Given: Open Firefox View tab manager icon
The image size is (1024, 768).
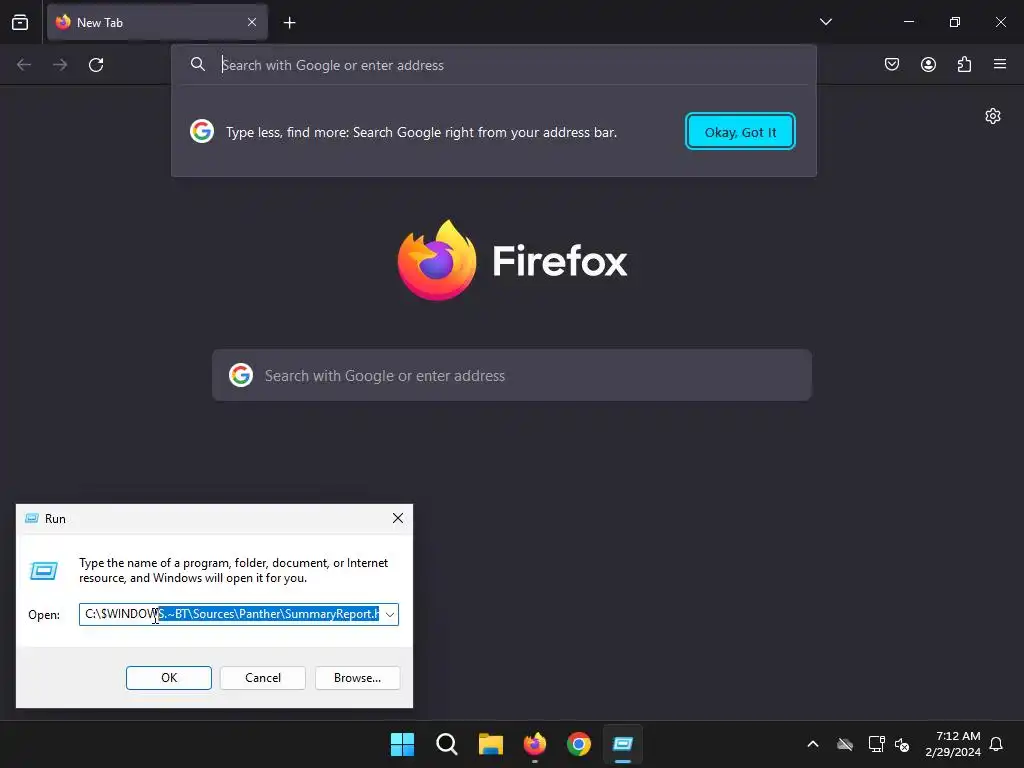Looking at the screenshot, I should click(x=20, y=22).
